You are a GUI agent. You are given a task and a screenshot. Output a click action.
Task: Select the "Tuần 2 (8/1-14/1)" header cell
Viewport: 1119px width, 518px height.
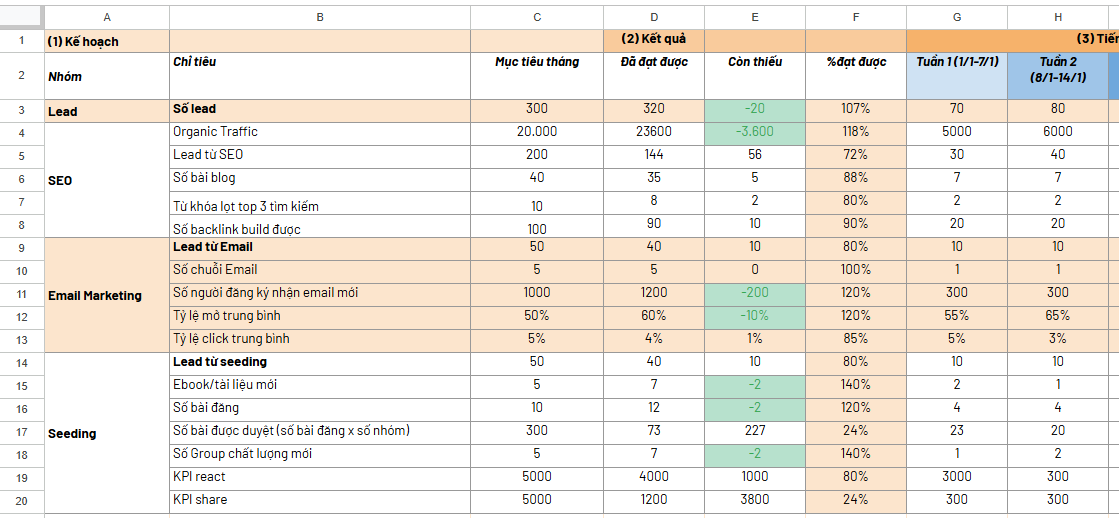tap(1057, 69)
